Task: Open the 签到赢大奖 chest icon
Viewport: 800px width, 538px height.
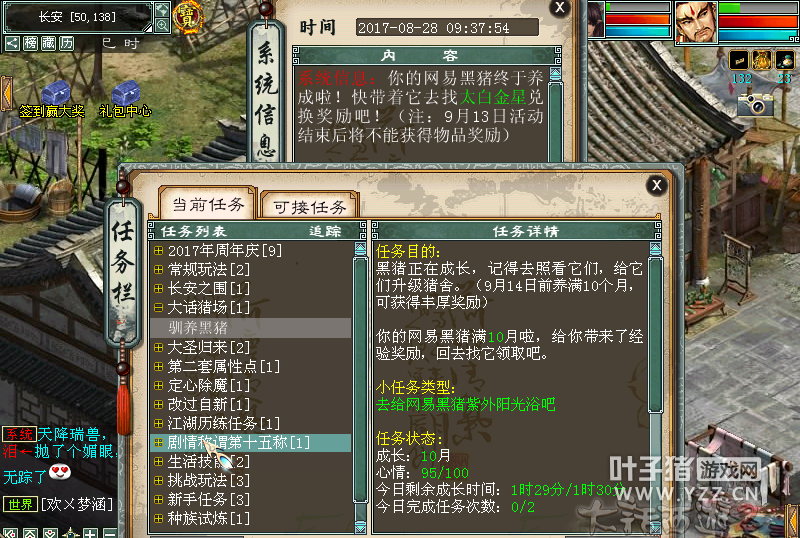Action: pyautogui.click(x=55, y=92)
